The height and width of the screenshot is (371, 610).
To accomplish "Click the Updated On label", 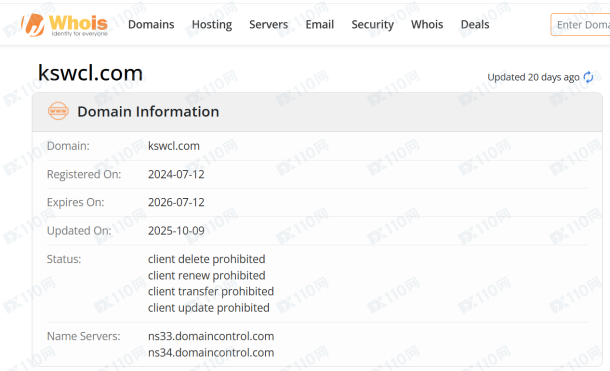I will coord(79,231).
